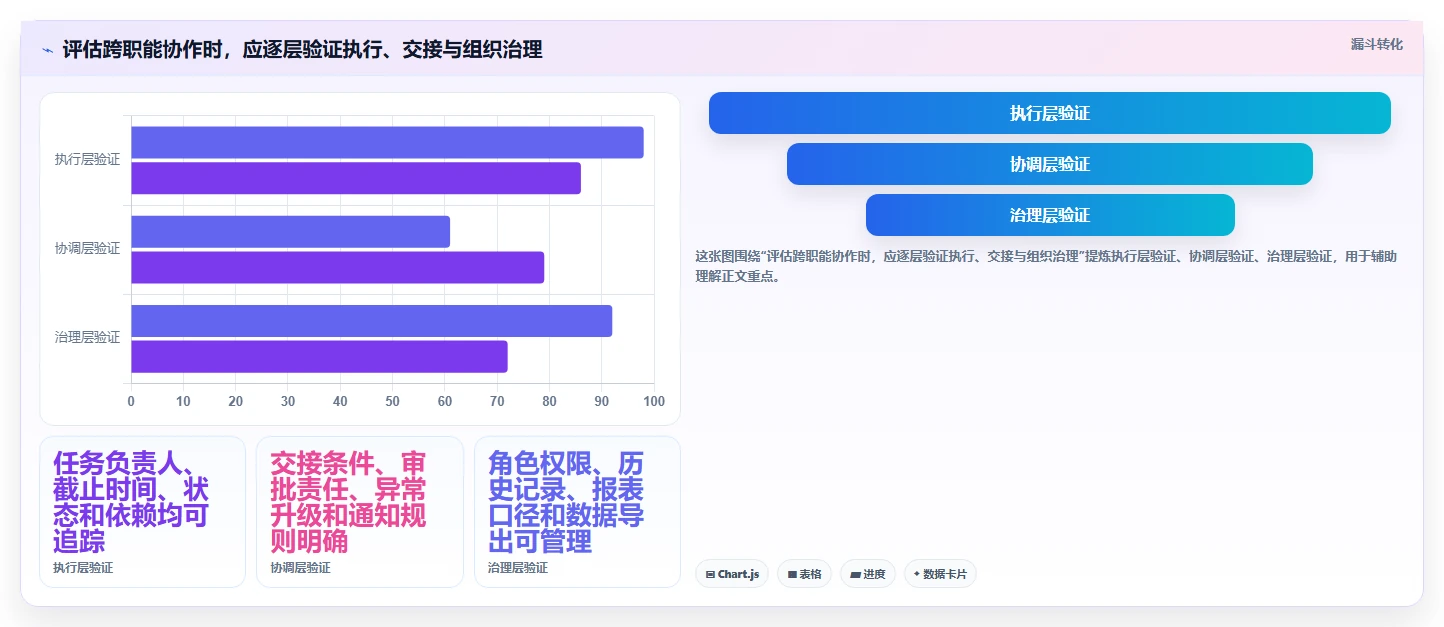This screenshot has width=1444, height=627.
Task: Select the 执行层验证 funnel stage bar
Action: (x=1049, y=113)
